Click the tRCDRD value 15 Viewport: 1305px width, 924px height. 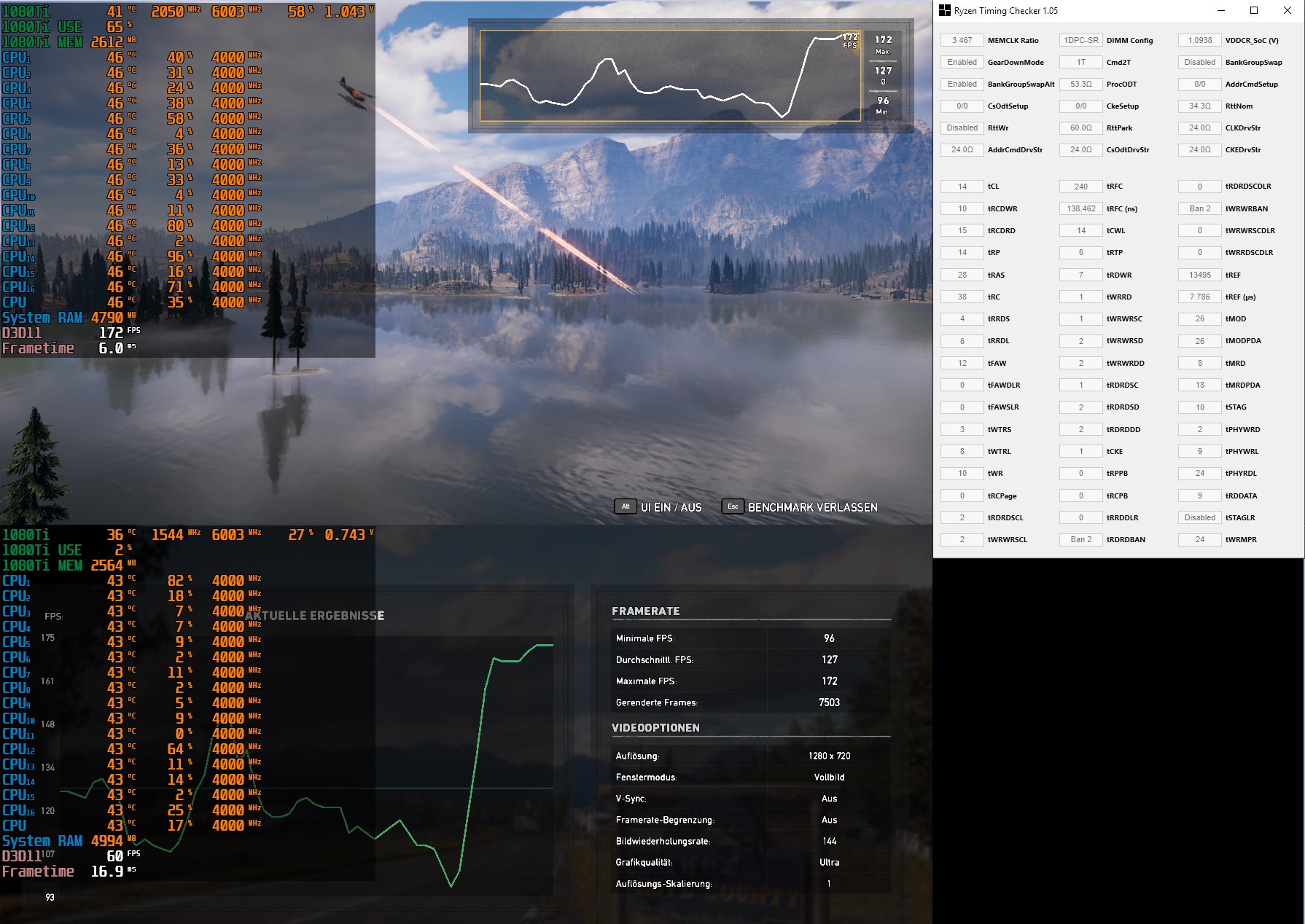(962, 231)
